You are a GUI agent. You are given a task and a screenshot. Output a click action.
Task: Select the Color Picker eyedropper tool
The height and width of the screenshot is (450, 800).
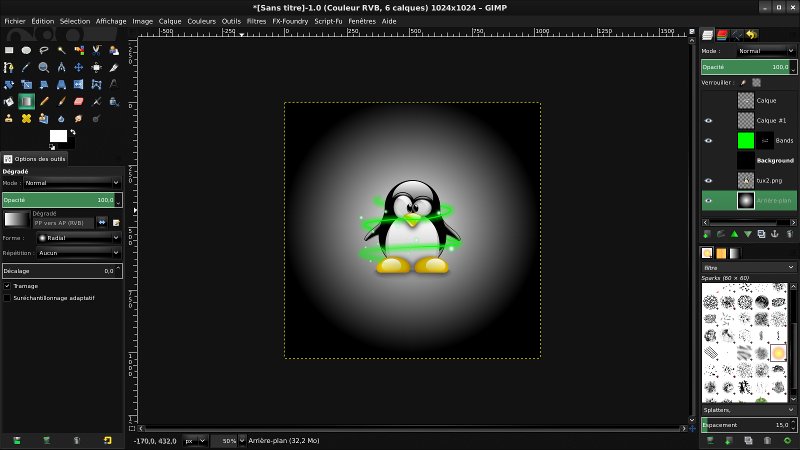pos(27,67)
